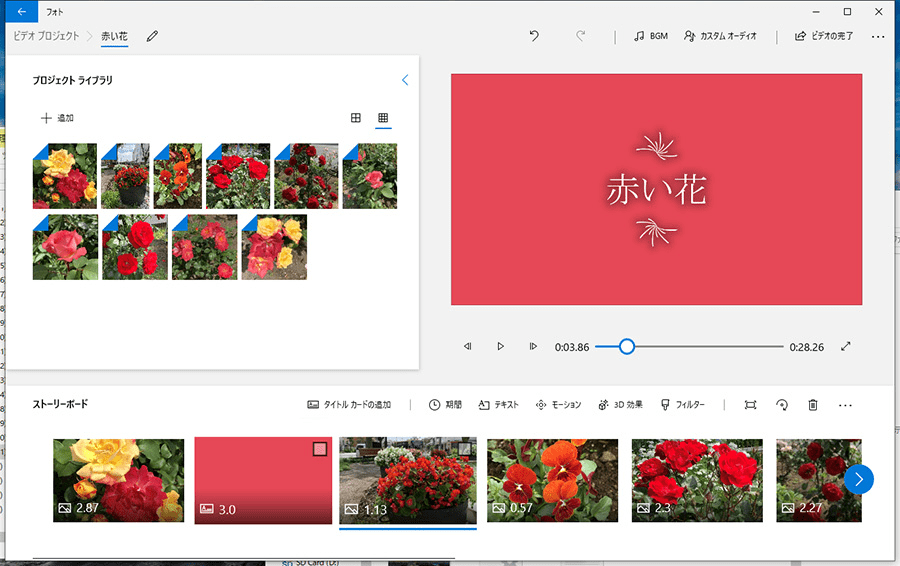Collapse the project library panel

coord(405,80)
